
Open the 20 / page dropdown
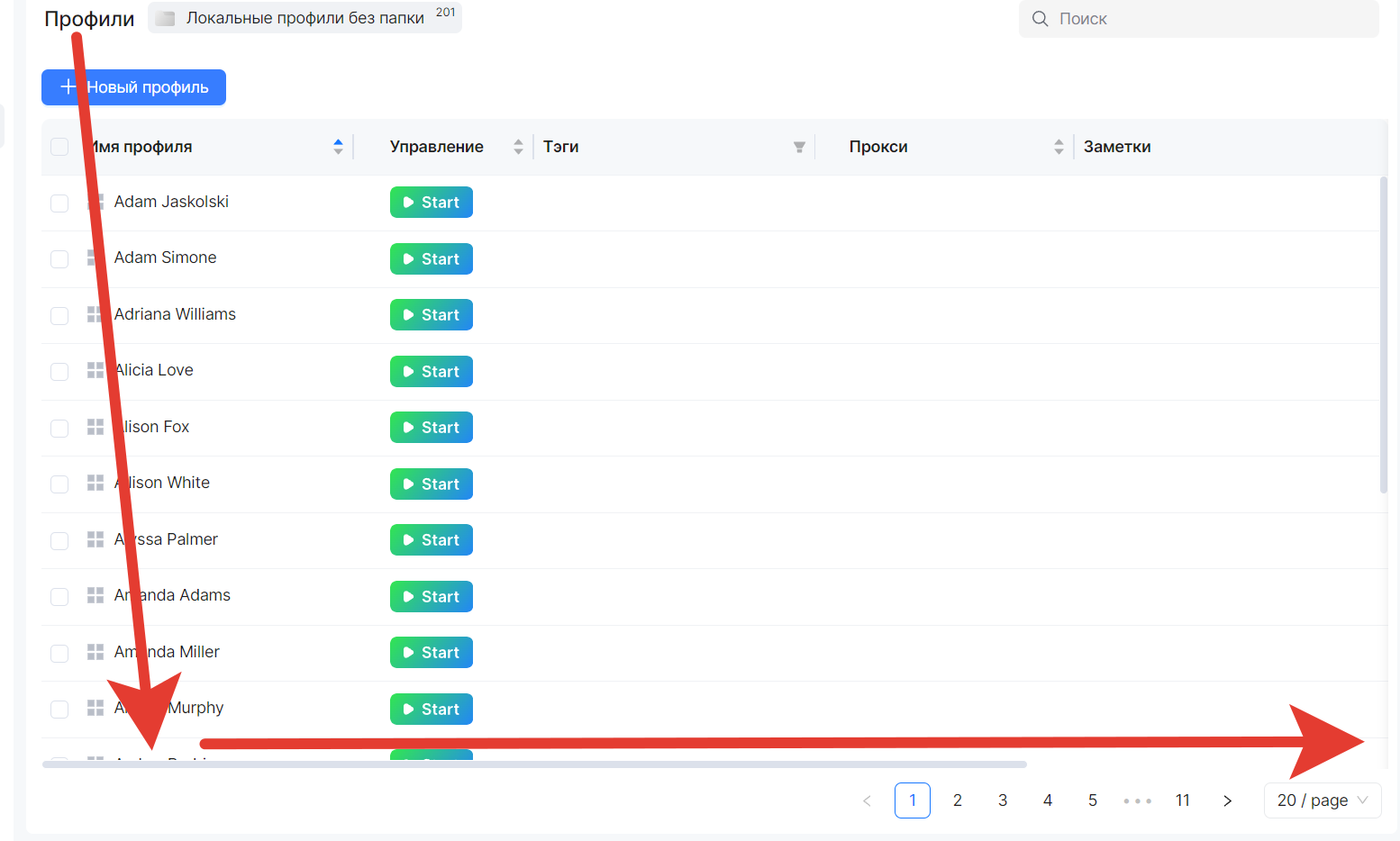coord(1322,800)
